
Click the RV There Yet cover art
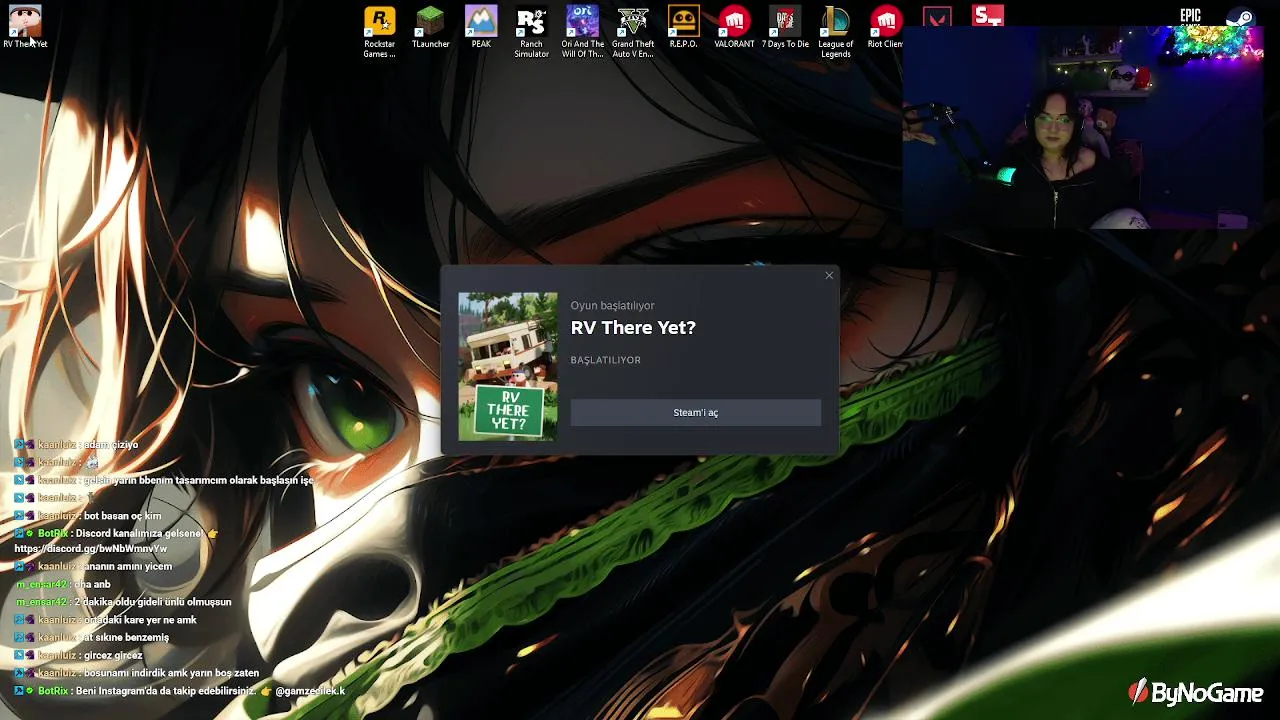coord(508,366)
